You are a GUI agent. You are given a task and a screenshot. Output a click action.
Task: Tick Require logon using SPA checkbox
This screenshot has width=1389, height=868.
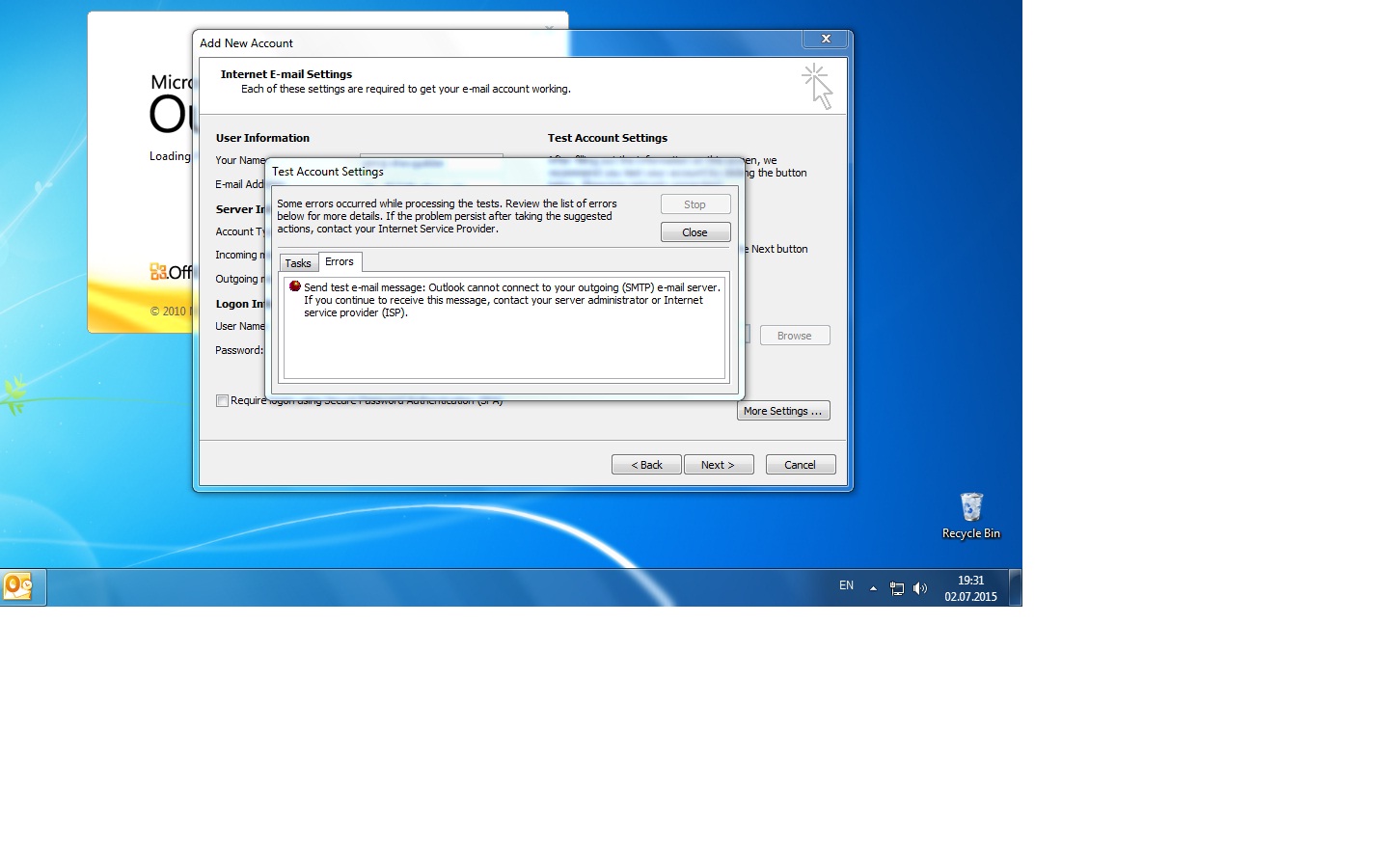click(x=222, y=401)
